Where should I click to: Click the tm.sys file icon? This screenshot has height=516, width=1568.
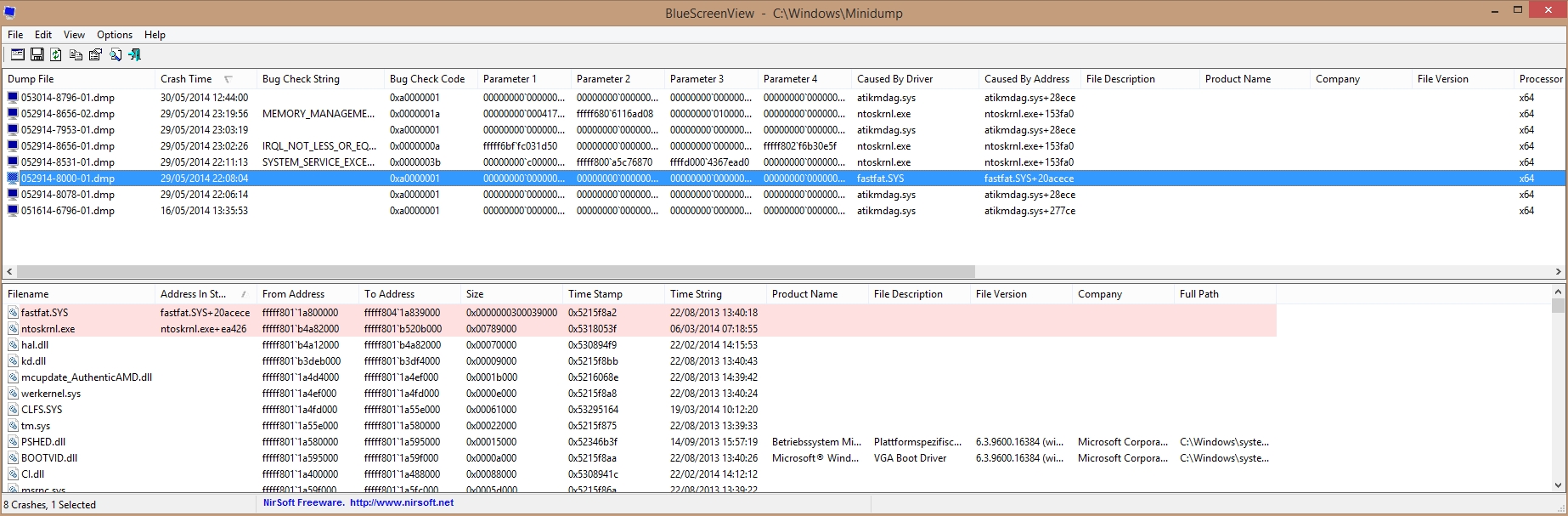14,426
